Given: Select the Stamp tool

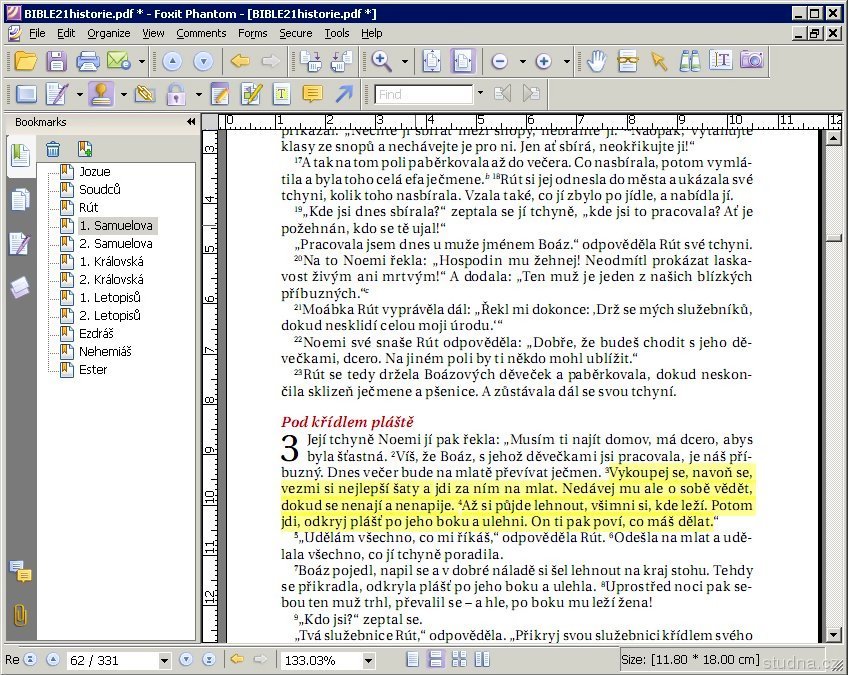Looking at the screenshot, I should tap(100, 94).
